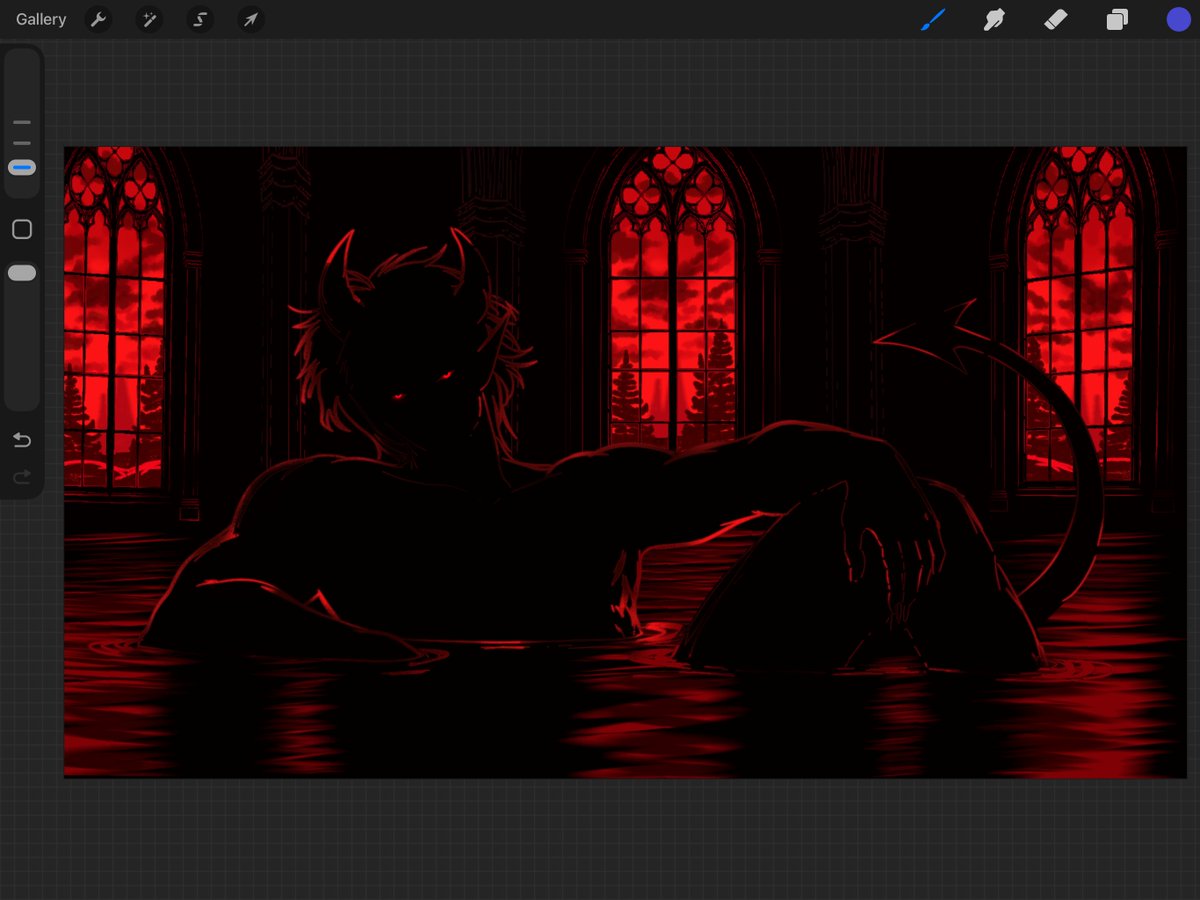Viewport: 1200px width, 900px height.
Task: Tap the square Modify button in sidebar
Action: (x=22, y=230)
